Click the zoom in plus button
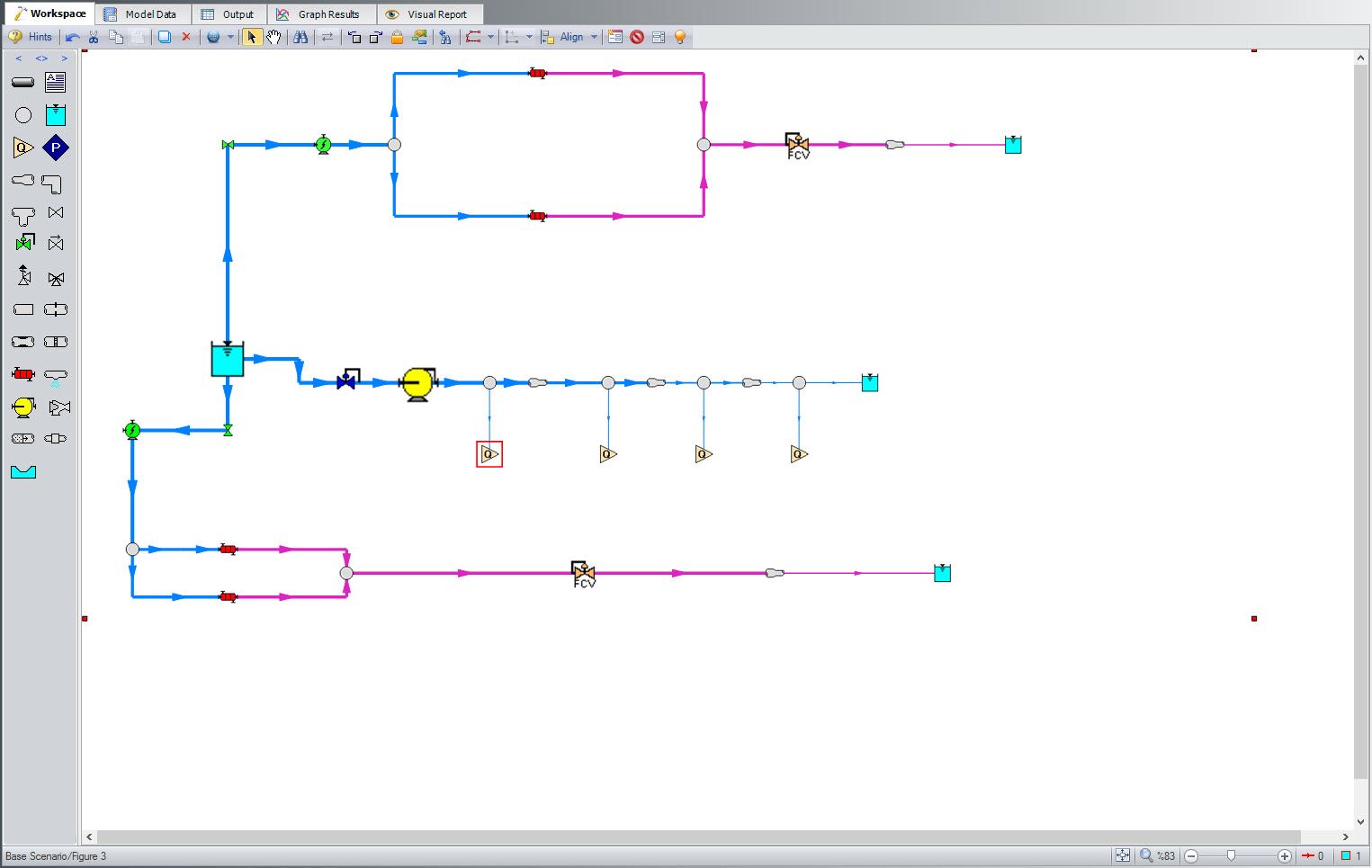This screenshot has width=1372, height=868. 1285,855
